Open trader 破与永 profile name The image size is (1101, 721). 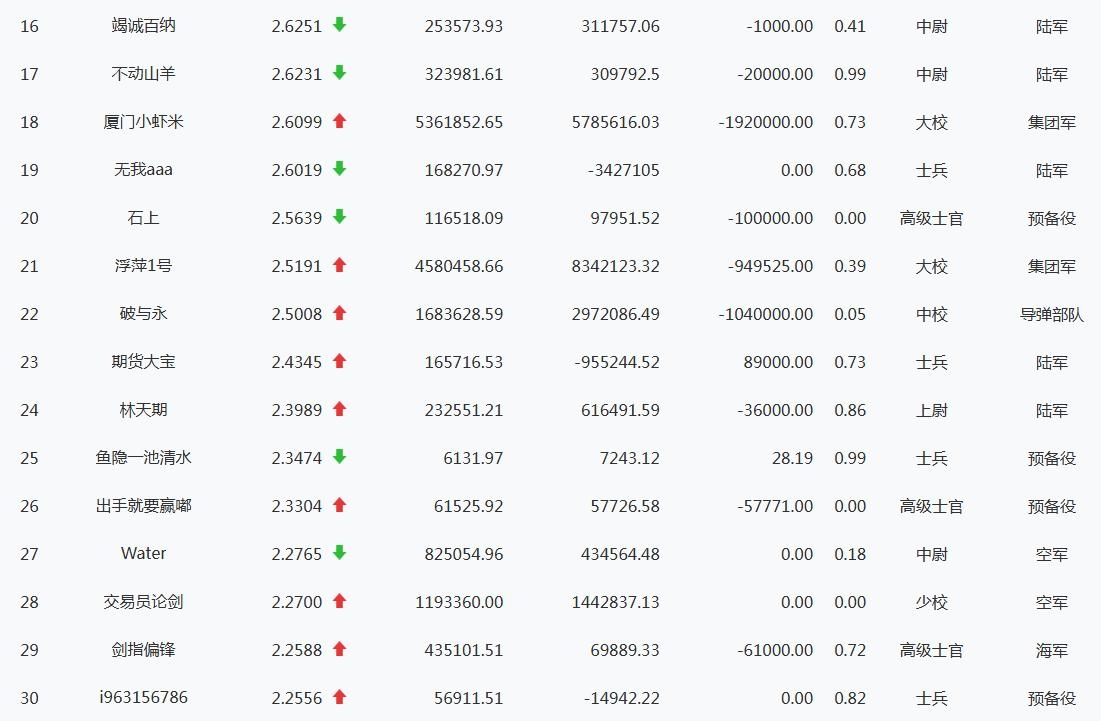(143, 314)
